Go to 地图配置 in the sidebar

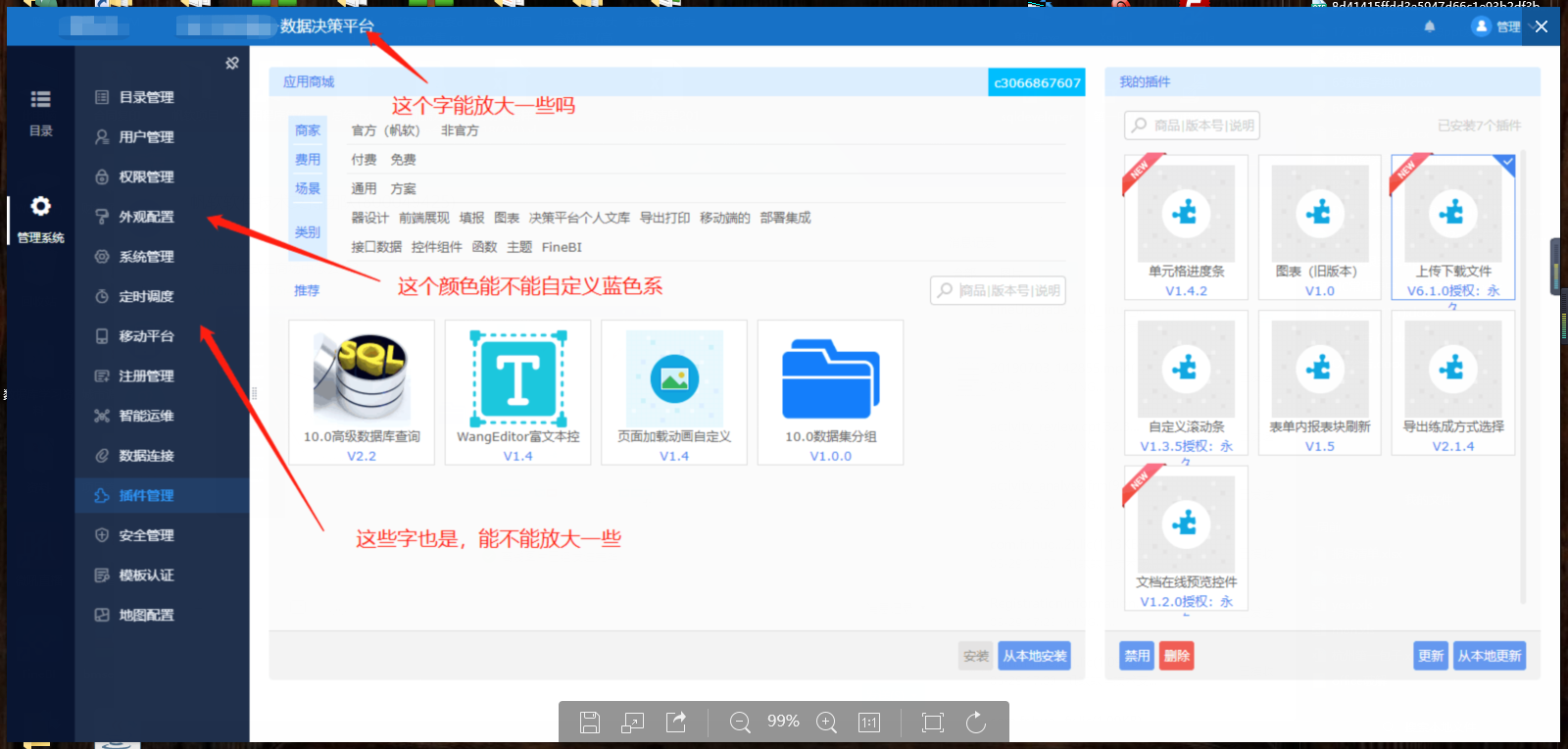click(x=162, y=615)
